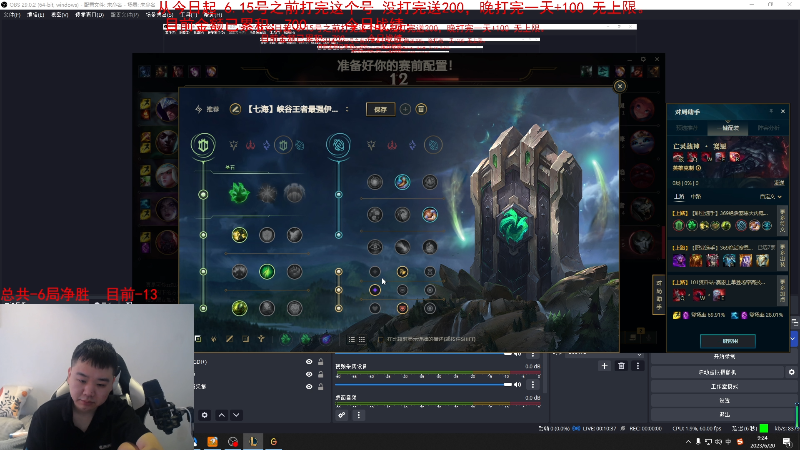This screenshot has width=800, height=450.
Task: Select the purple adaptive force stat shard
Action: point(375,290)
